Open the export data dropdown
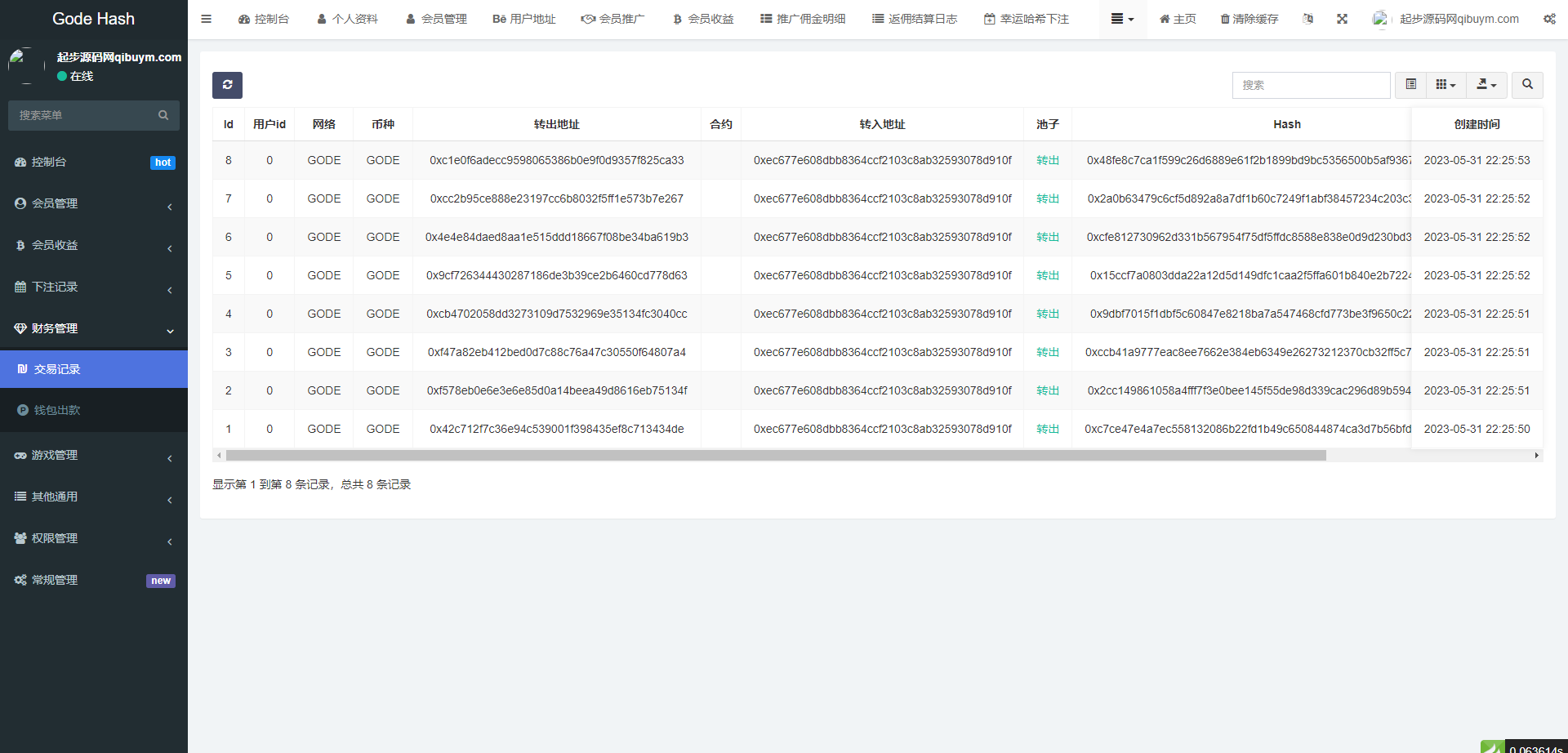The image size is (1568, 753). tap(1486, 85)
